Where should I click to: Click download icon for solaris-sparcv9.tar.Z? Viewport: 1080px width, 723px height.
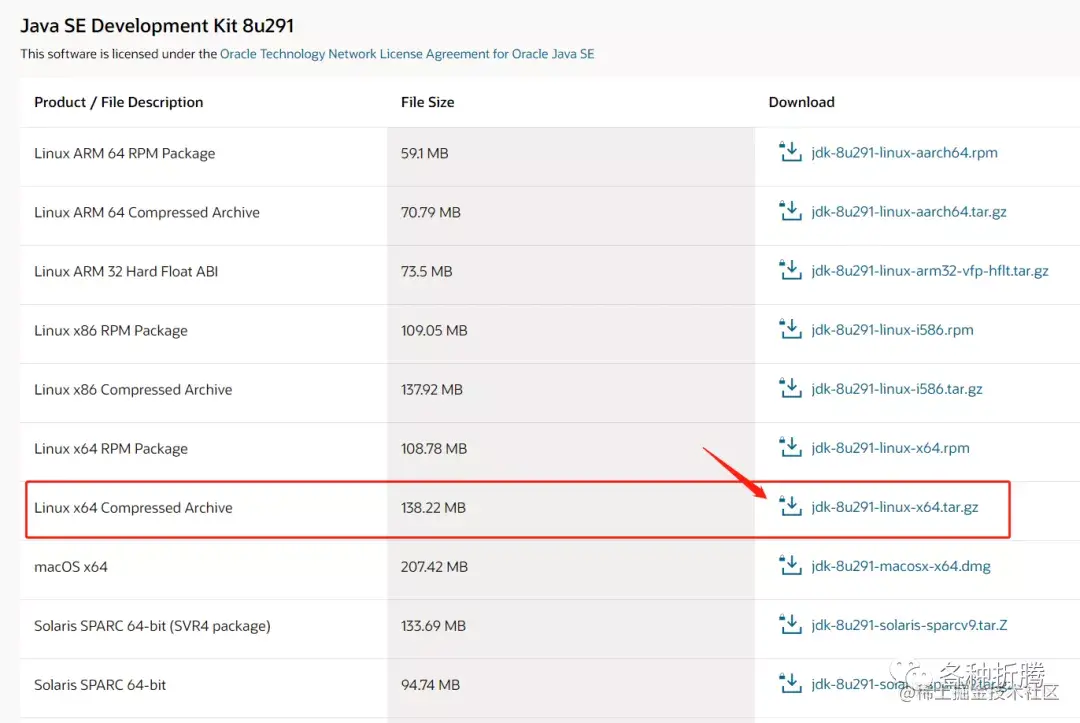point(790,625)
